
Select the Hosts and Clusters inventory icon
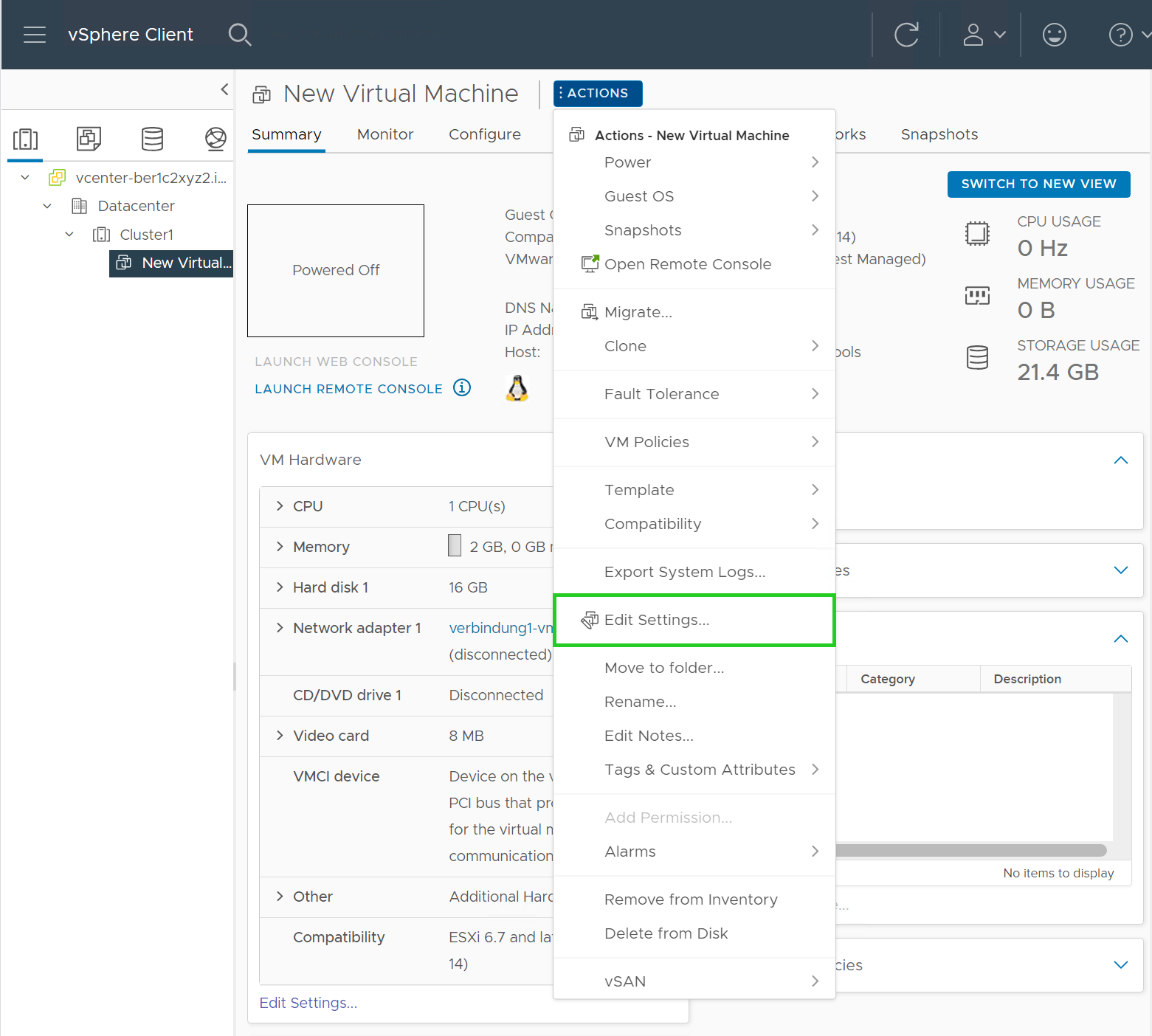click(x=25, y=139)
